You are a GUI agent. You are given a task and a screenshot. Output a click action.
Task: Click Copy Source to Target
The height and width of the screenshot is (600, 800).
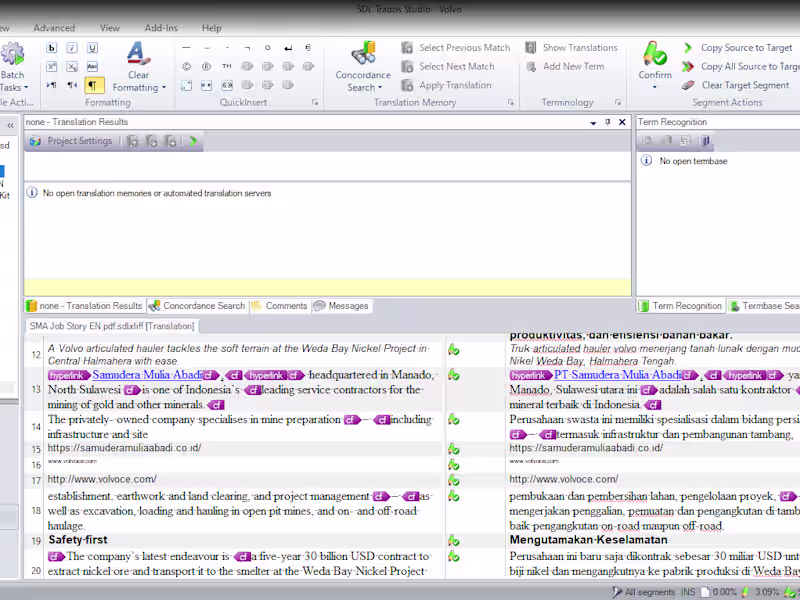coord(738,48)
